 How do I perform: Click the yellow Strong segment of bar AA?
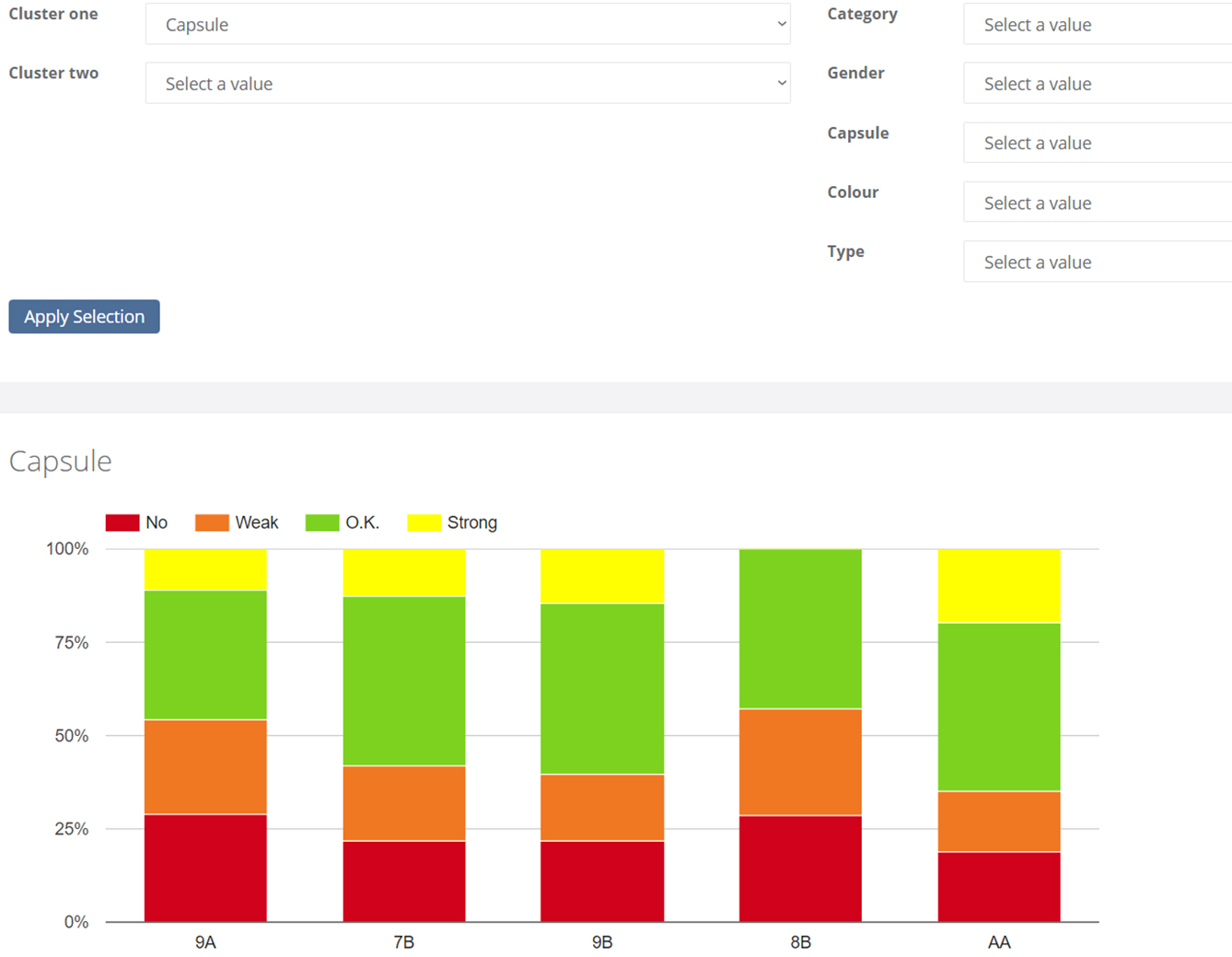pos(999,587)
